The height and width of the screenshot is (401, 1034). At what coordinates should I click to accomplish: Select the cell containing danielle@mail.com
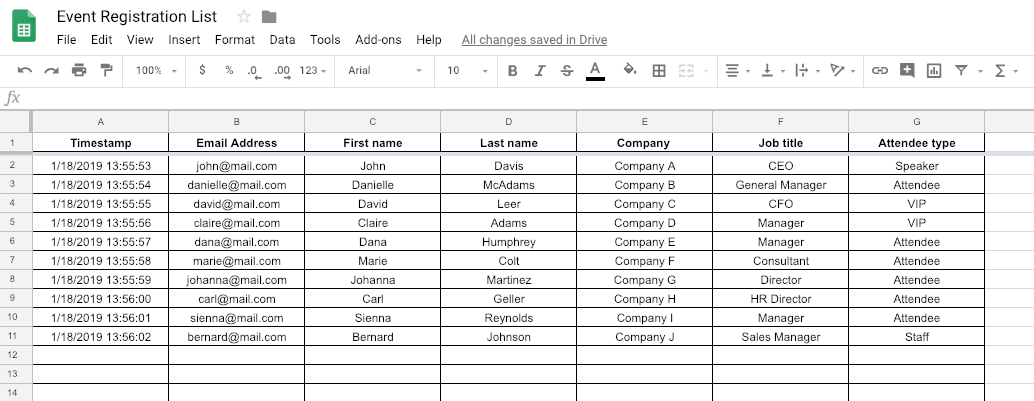coord(237,185)
